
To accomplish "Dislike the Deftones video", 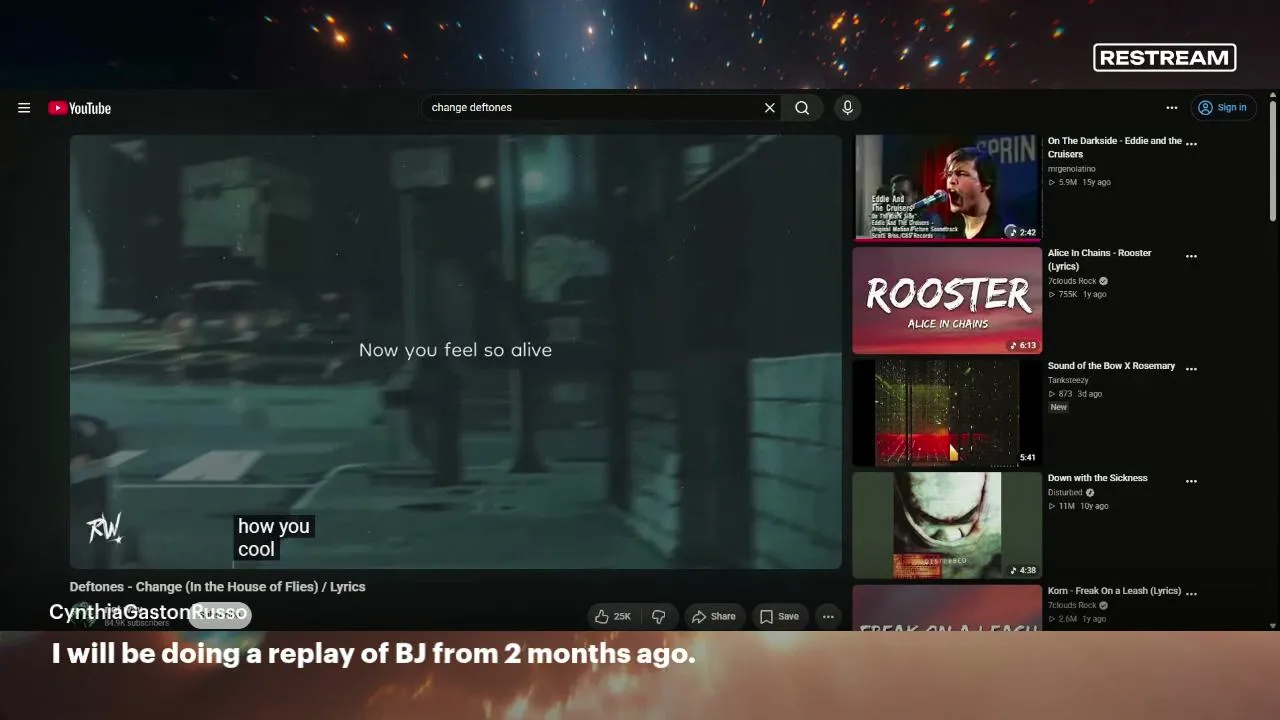I will (x=658, y=617).
